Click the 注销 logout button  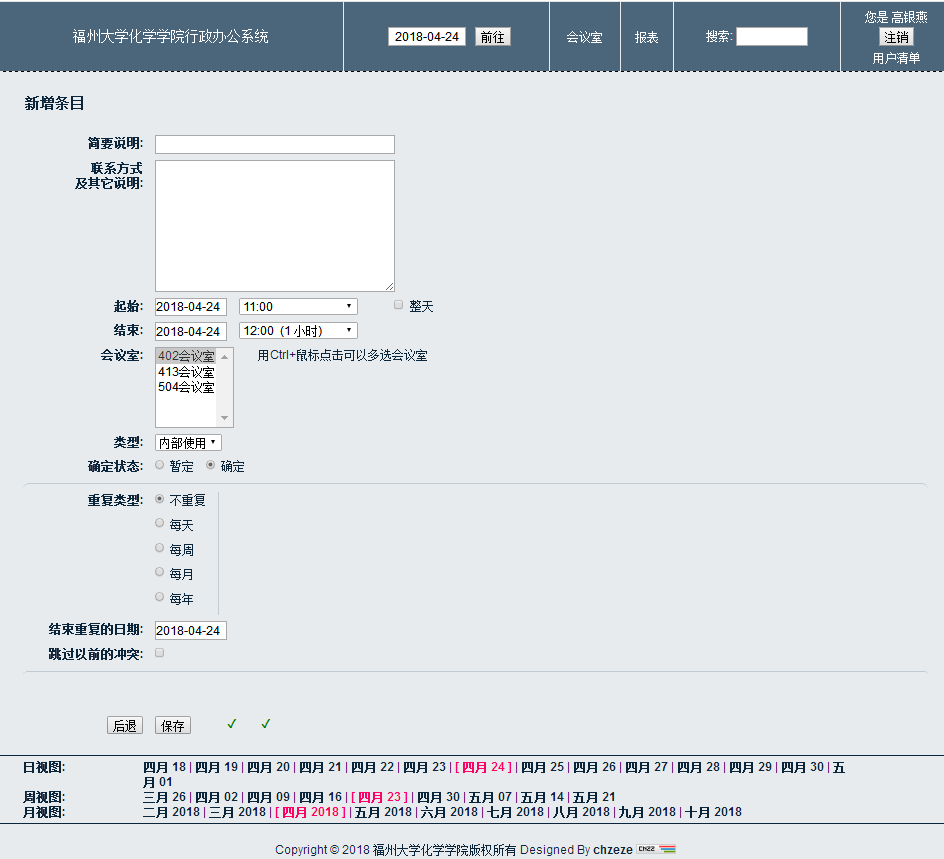(896, 37)
